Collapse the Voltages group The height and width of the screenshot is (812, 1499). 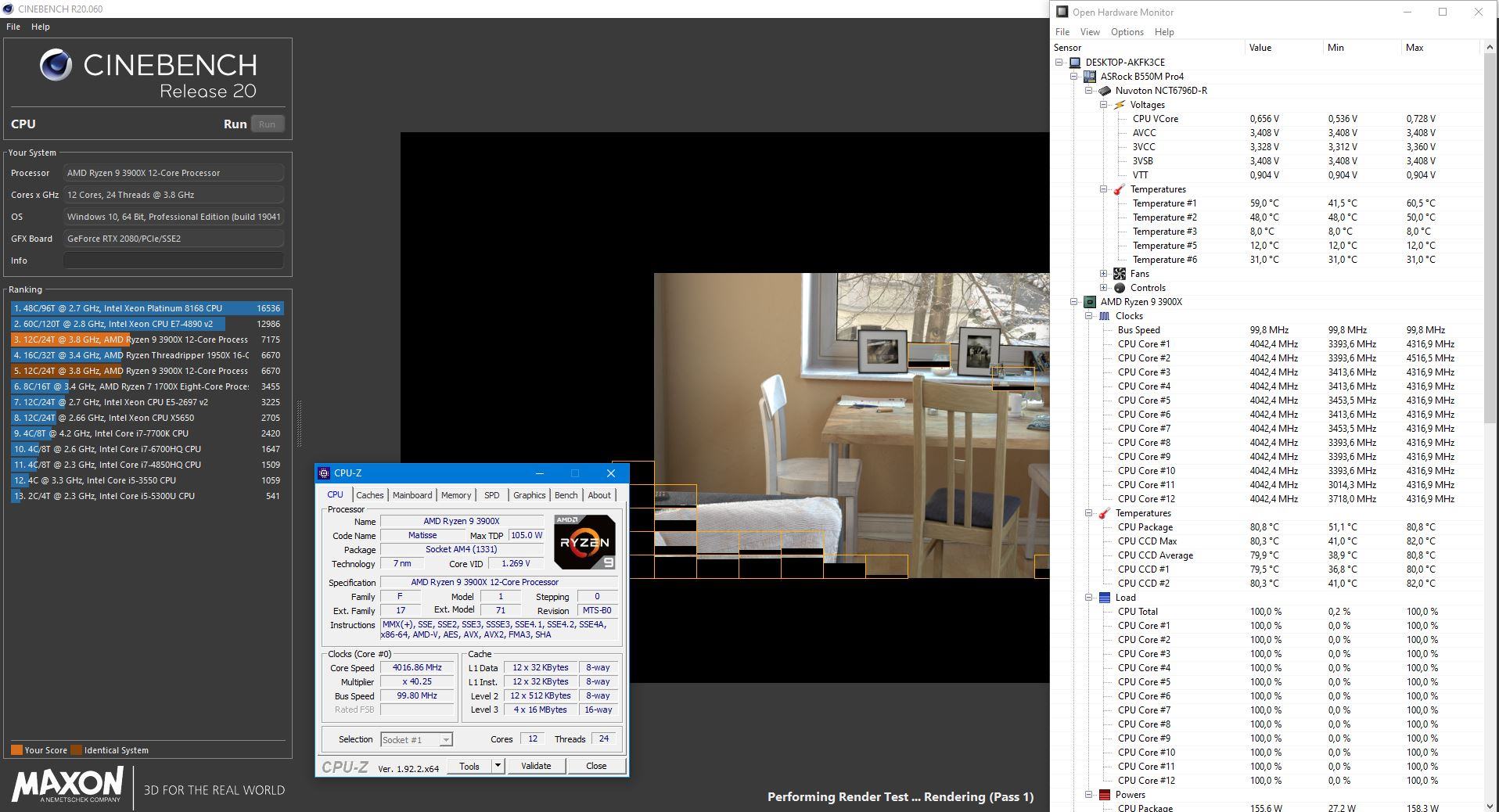click(x=1104, y=105)
